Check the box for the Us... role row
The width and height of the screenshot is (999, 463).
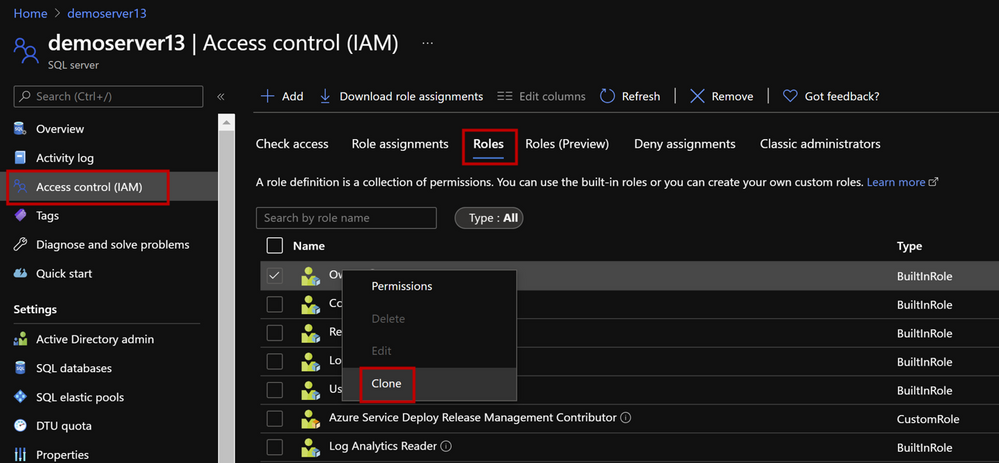pyautogui.click(x=275, y=390)
